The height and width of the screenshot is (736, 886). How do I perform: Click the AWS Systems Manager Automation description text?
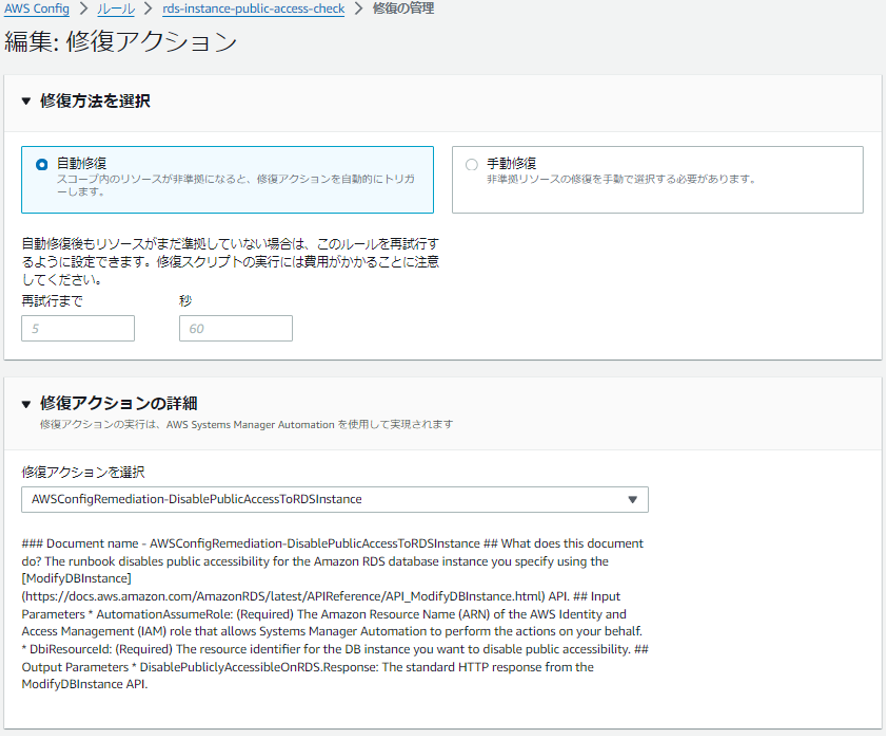click(x=246, y=424)
